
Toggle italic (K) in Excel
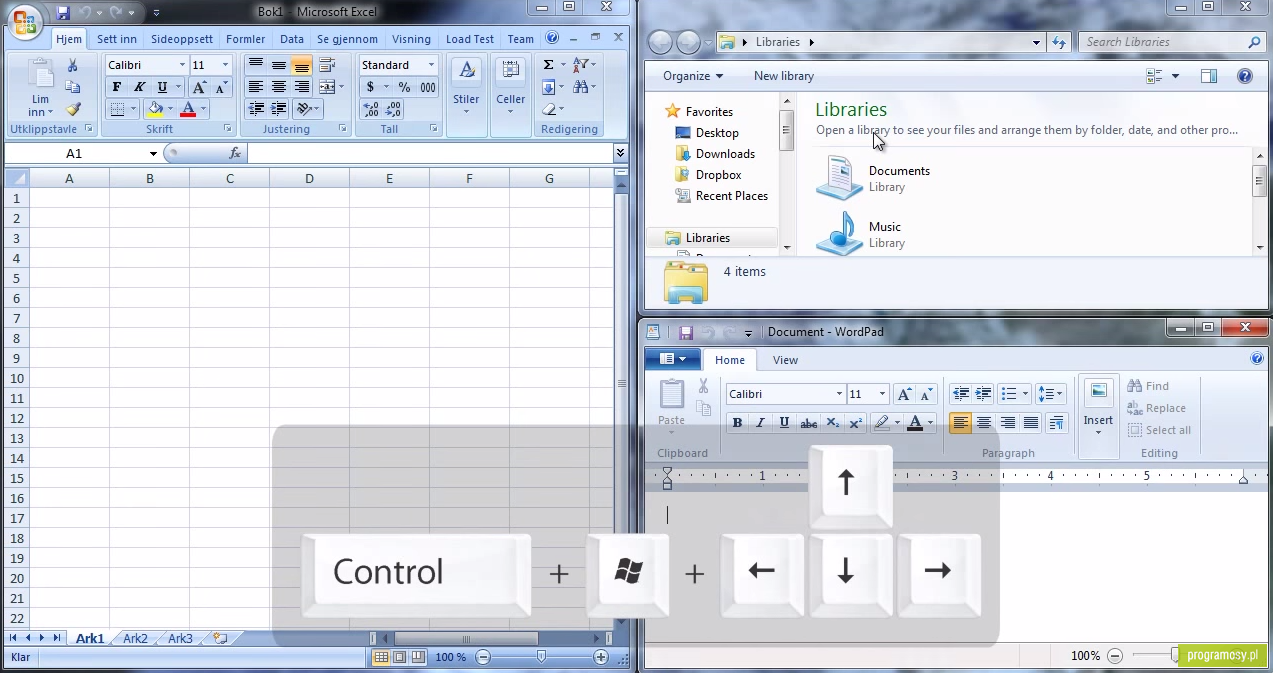click(x=140, y=87)
